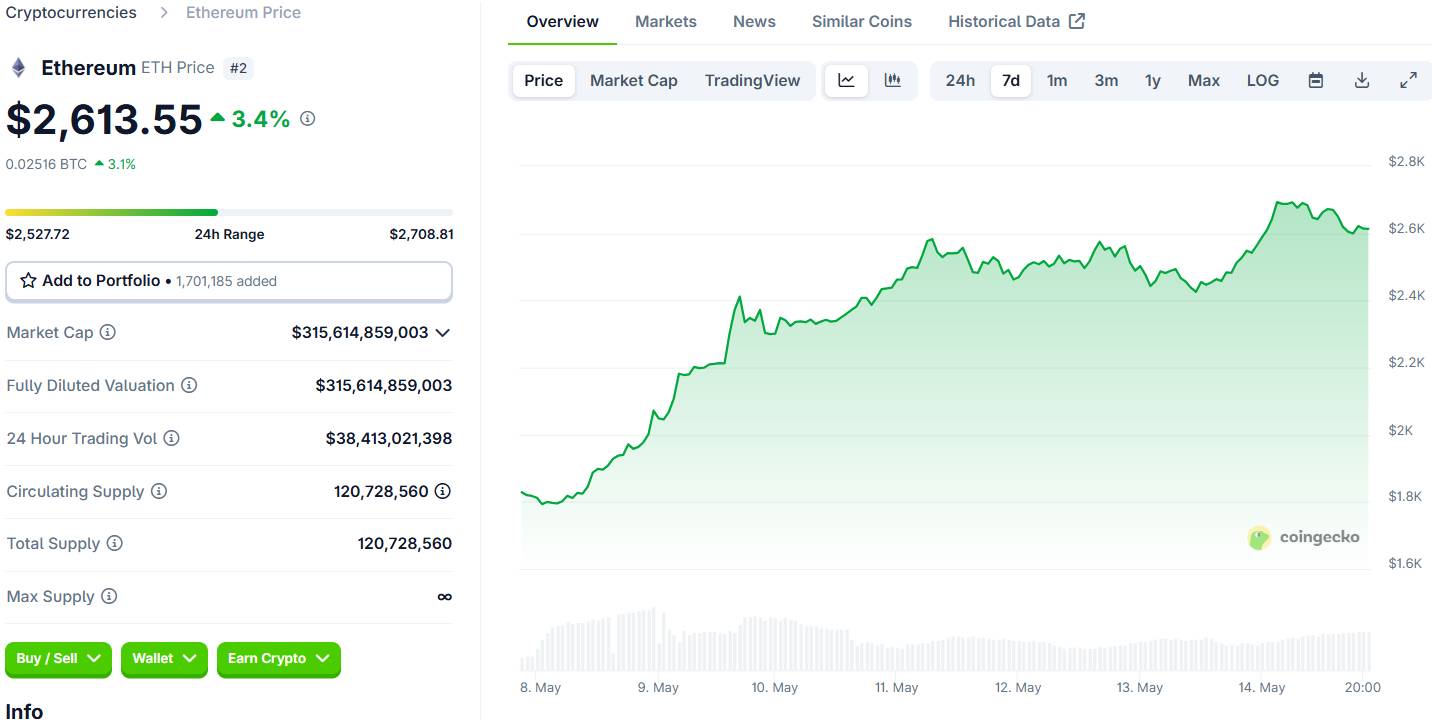
Task: Click external link icon beside Historical Data
Action: pos(1077,21)
